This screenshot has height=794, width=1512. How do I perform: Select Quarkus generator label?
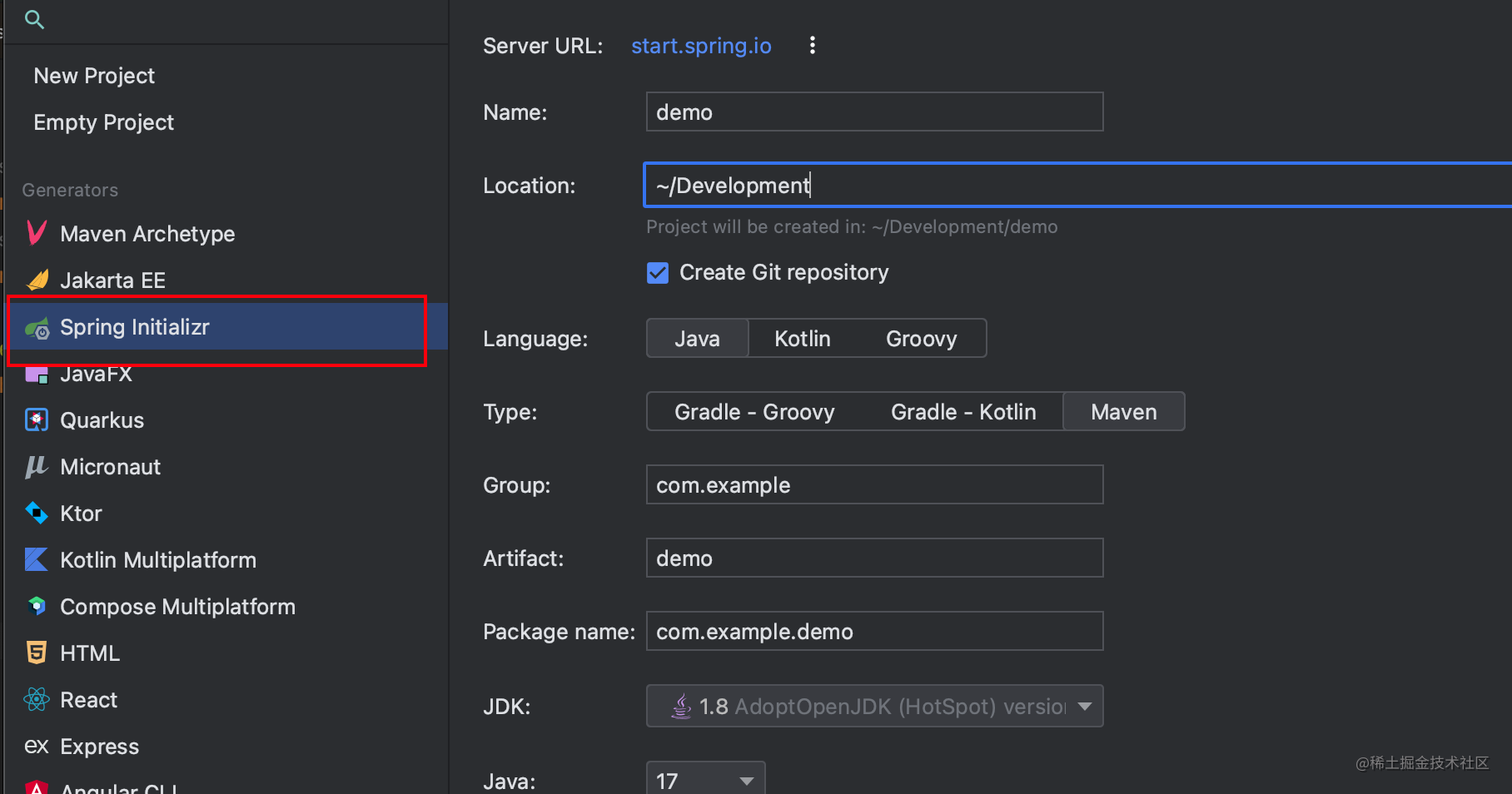pyautogui.click(x=102, y=420)
